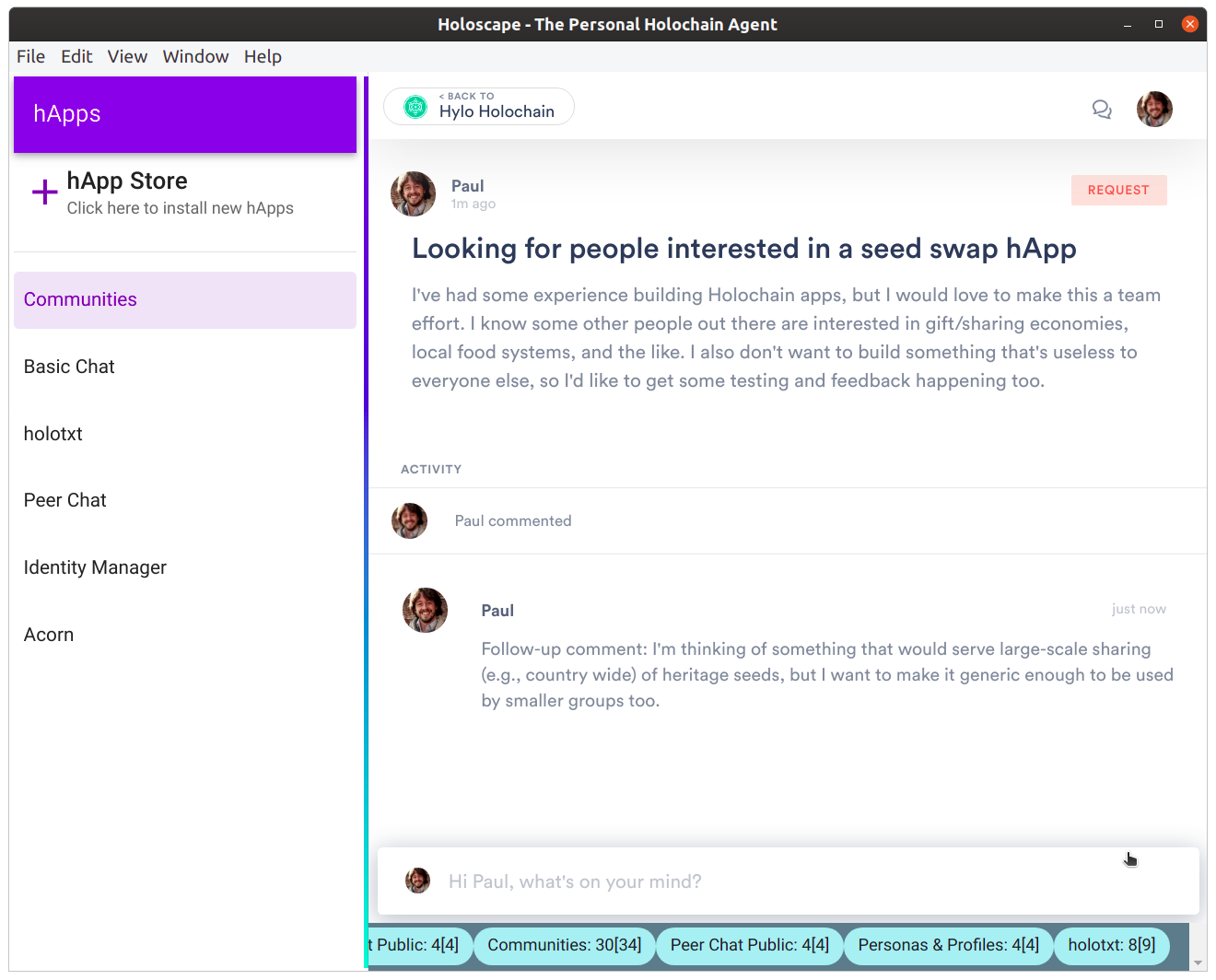The image size is (1216, 980).
Task: Click Paul's name on the comment
Action: (x=497, y=611)
